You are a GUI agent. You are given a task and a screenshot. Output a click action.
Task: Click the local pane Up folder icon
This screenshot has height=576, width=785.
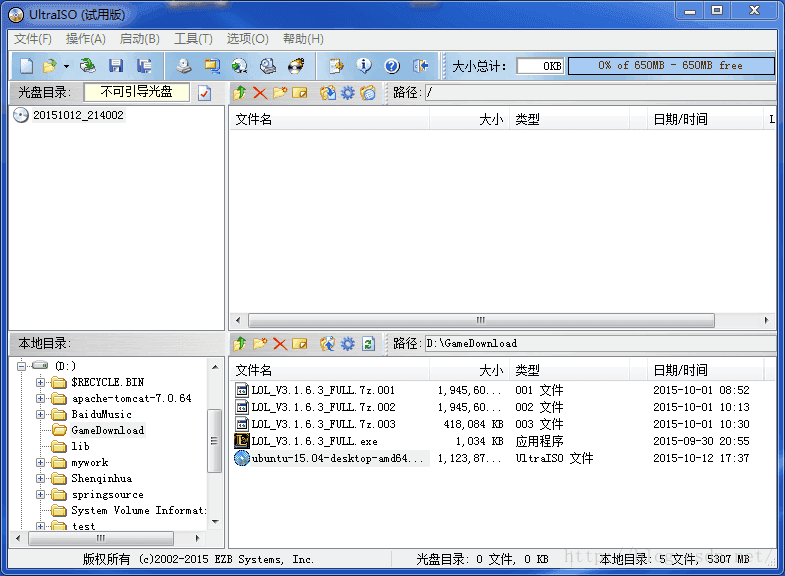pos(240,344)
